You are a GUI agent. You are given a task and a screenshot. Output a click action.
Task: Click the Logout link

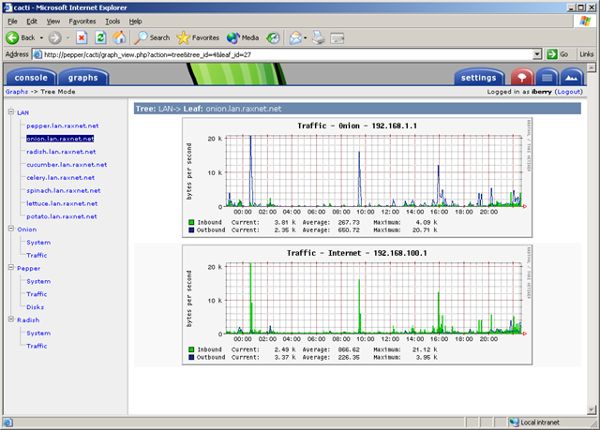(569, 92)
